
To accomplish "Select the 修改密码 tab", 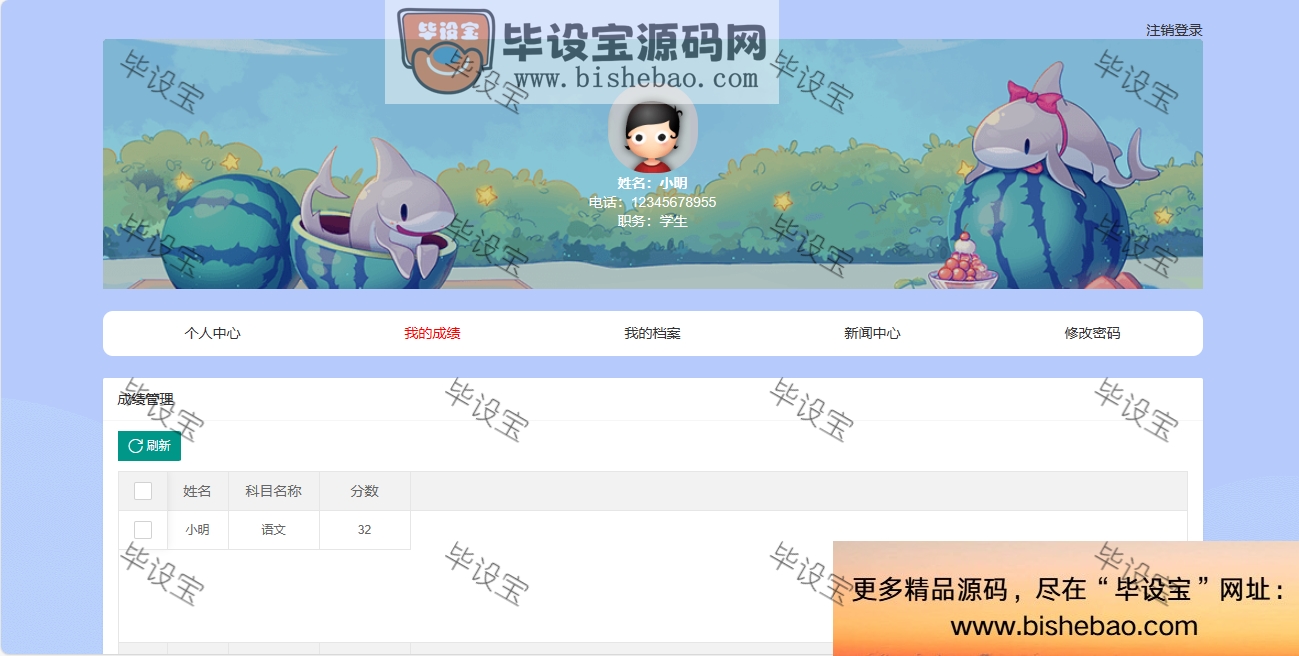I will [1092, 333].
